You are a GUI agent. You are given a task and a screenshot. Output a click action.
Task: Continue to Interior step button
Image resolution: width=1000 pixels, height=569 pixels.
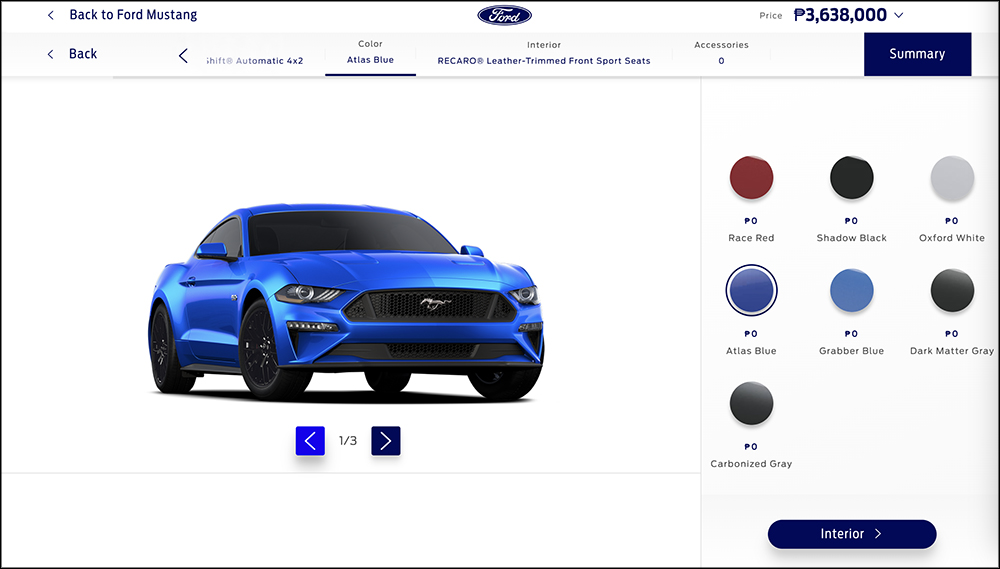[x=851, y=534]
